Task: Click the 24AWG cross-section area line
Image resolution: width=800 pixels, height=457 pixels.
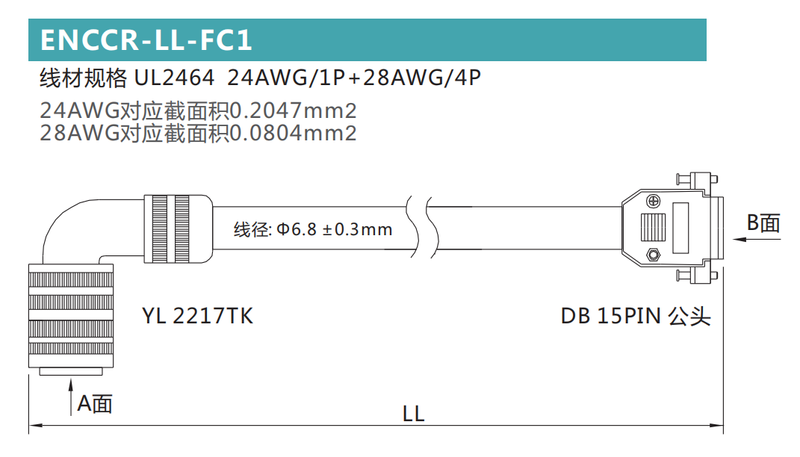Action: pos(198,111)
